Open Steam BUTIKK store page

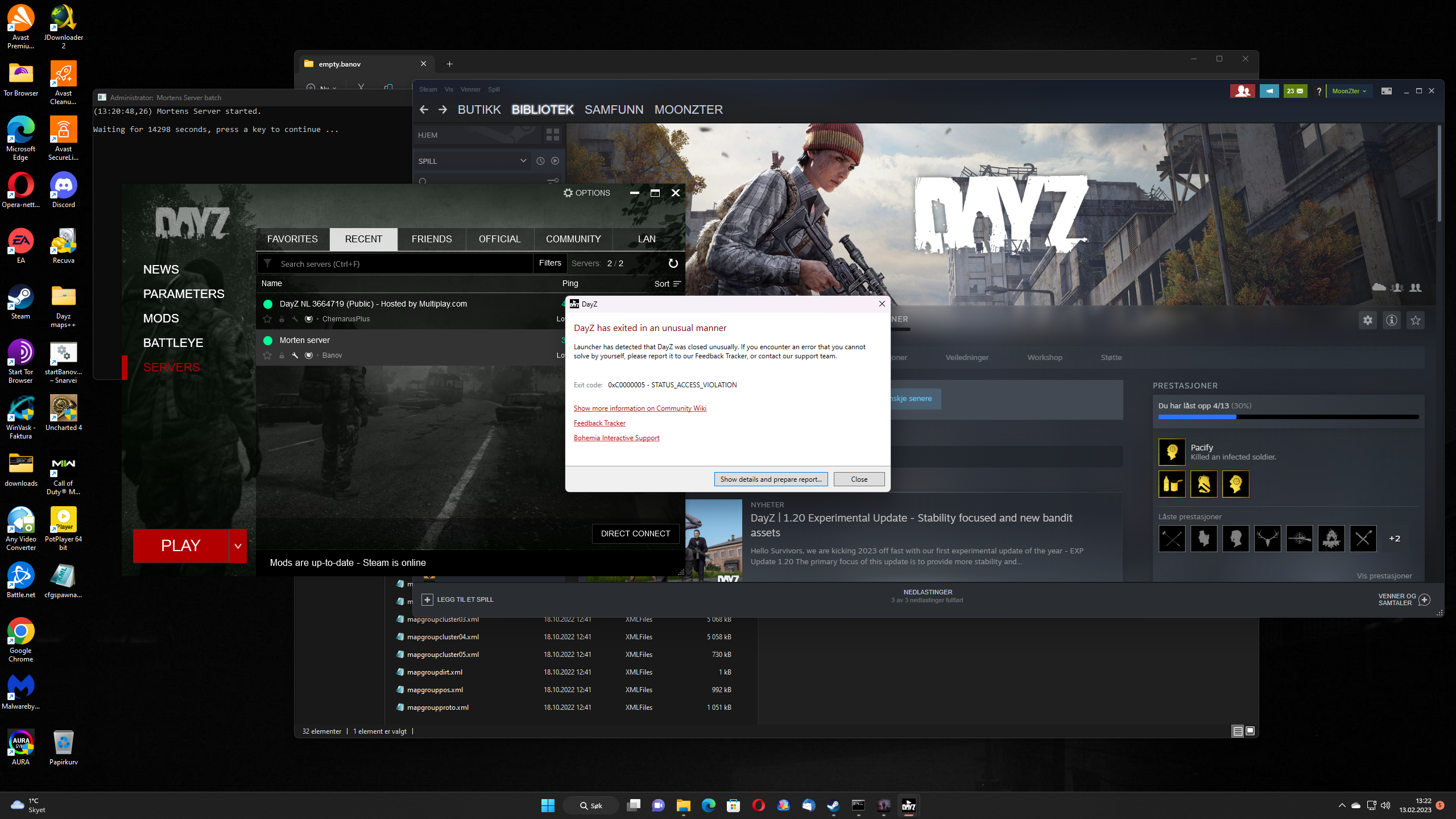479,110
